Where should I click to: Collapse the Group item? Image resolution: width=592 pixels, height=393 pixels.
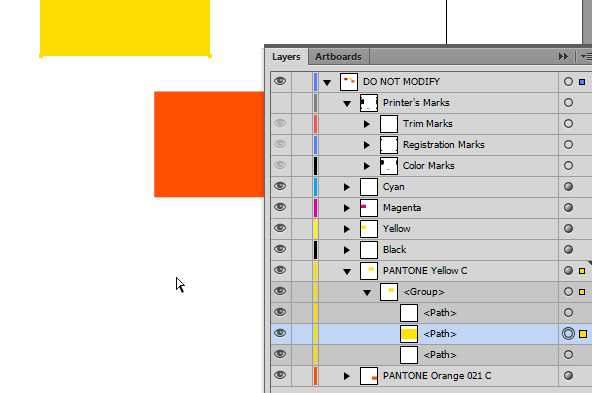coord(367,293)
